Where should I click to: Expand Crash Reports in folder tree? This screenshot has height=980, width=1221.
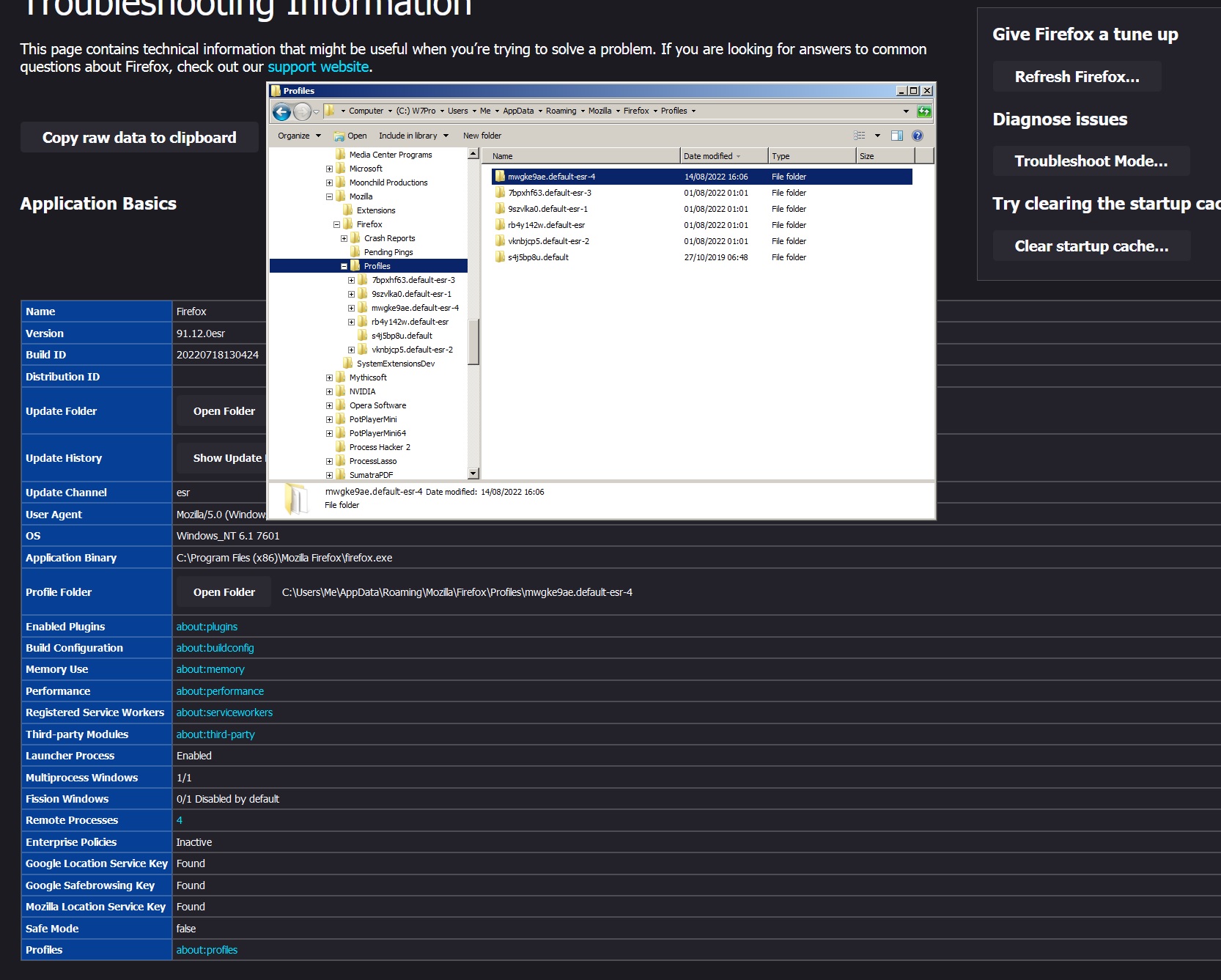pyautogui.click(x=344, y=238)
